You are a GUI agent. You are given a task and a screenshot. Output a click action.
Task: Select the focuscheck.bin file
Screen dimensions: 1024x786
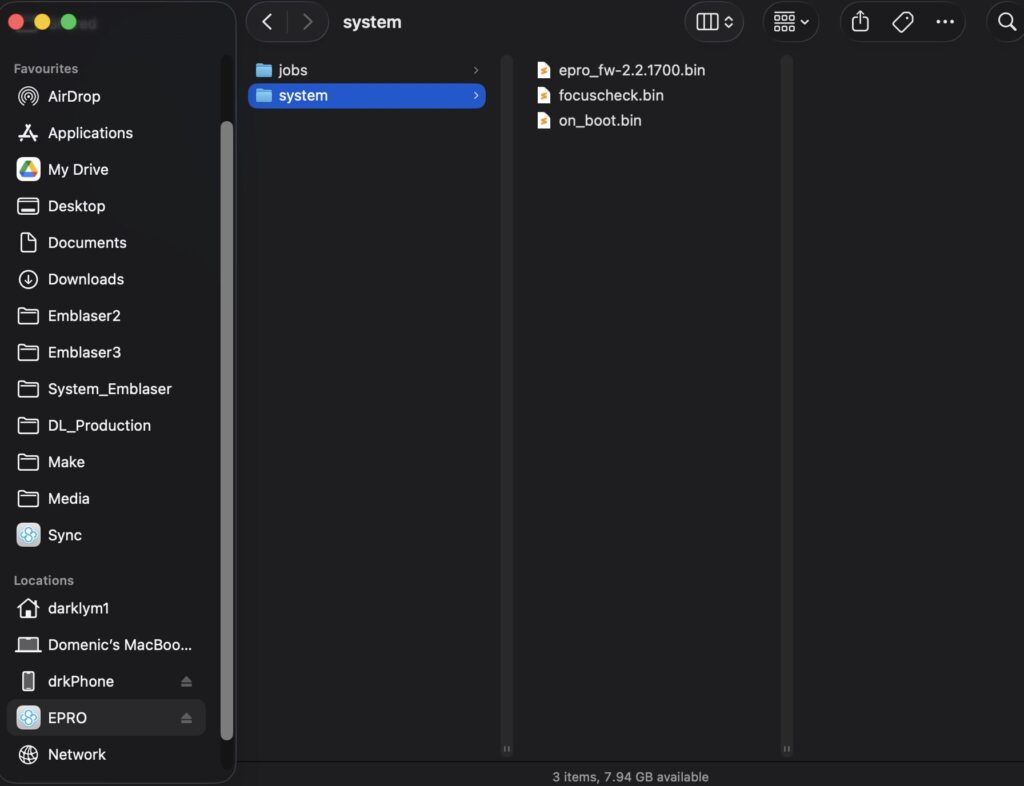coord(610,95)
